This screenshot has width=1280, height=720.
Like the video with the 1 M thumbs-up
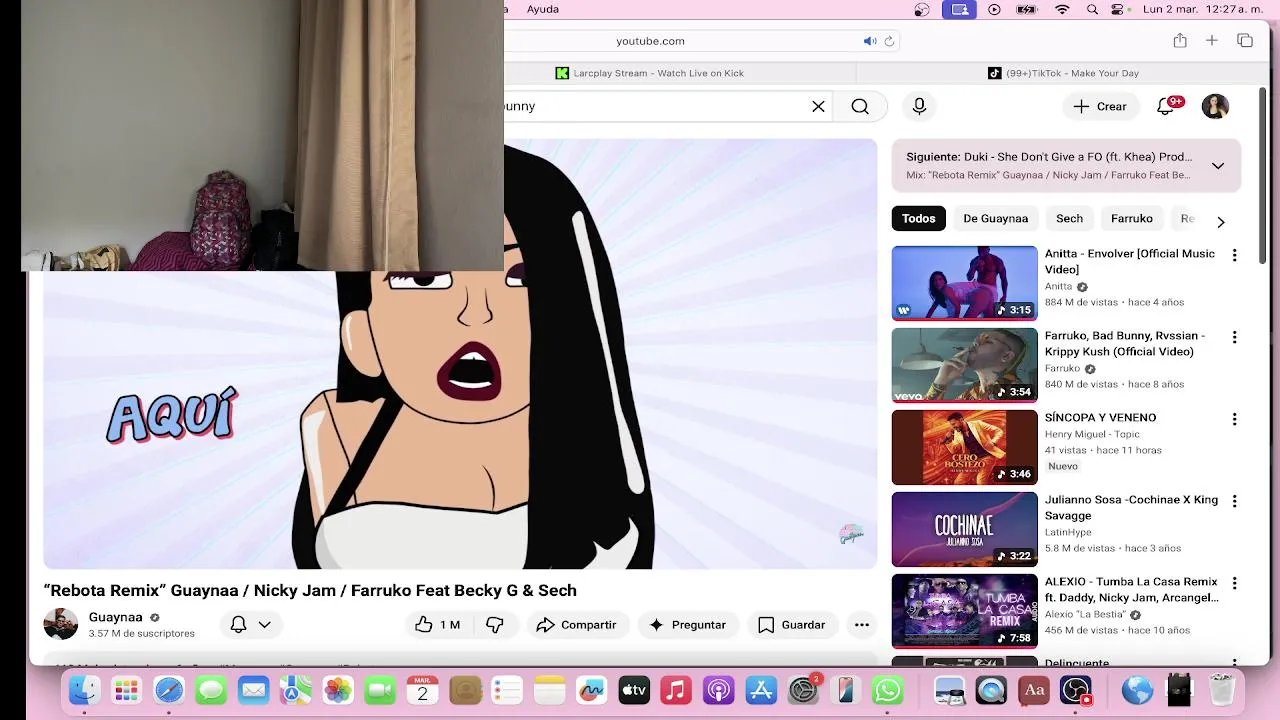(437, 624)
